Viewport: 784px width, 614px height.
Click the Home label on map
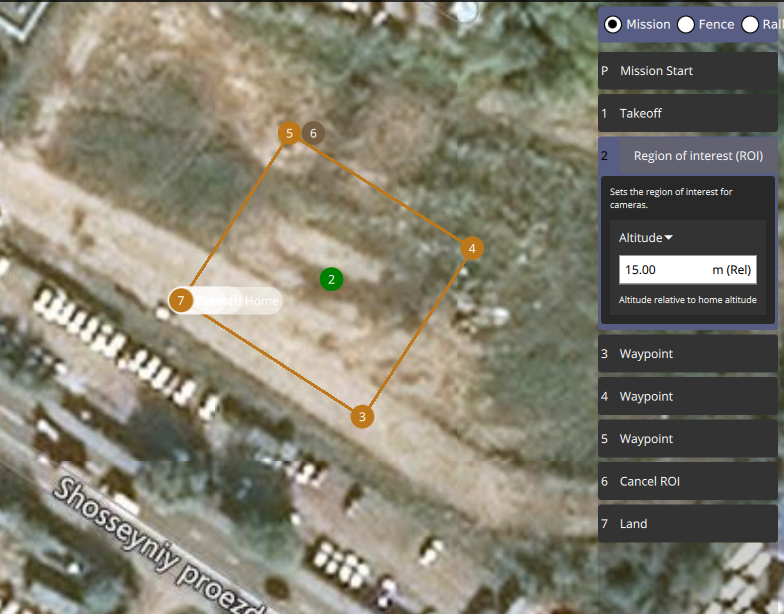262,301
